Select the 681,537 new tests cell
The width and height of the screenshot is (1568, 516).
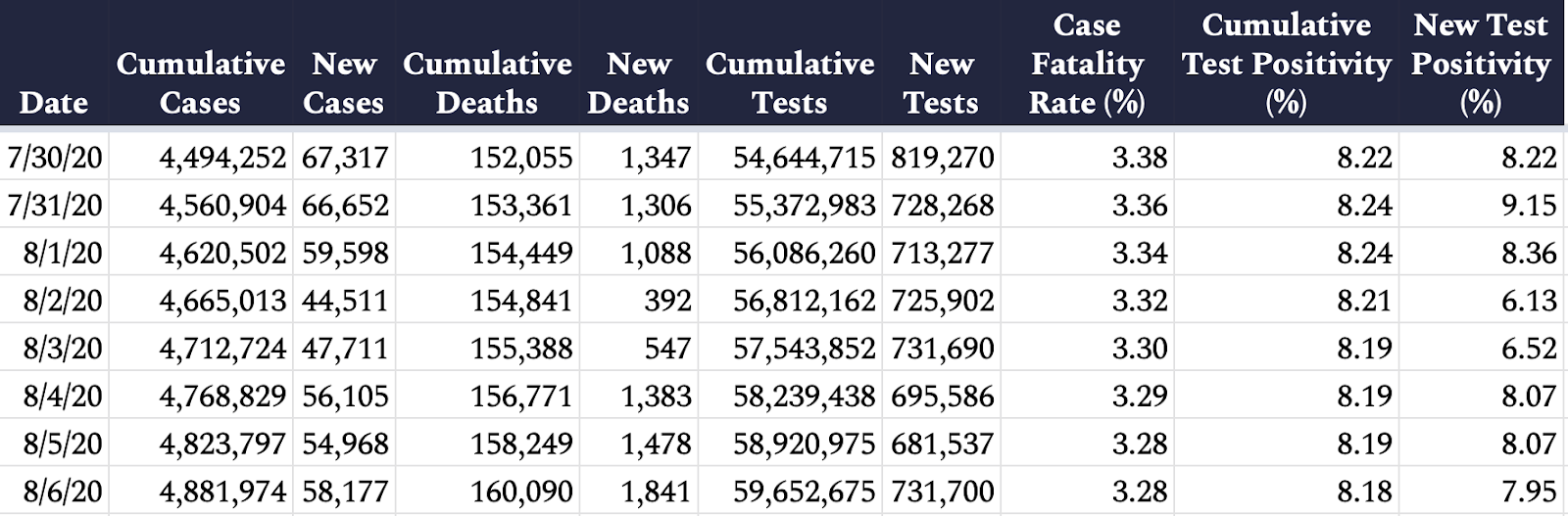pyautogui.click(x=941, y=444)
